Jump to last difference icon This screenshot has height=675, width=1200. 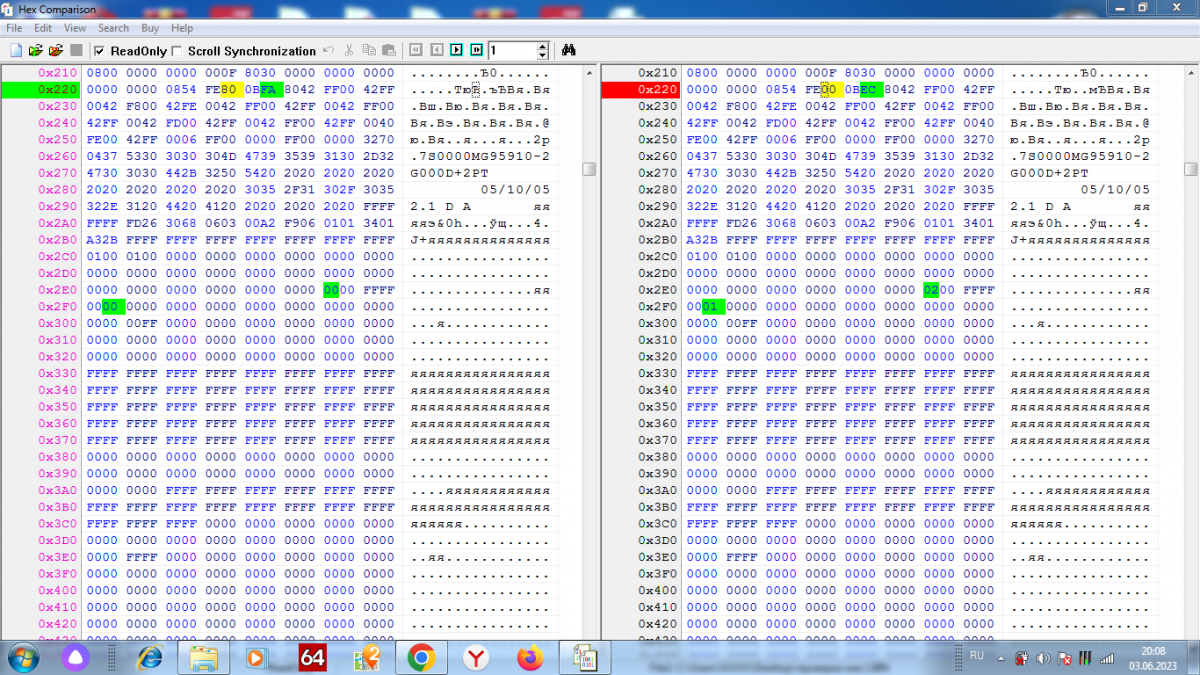coord(477,50)
